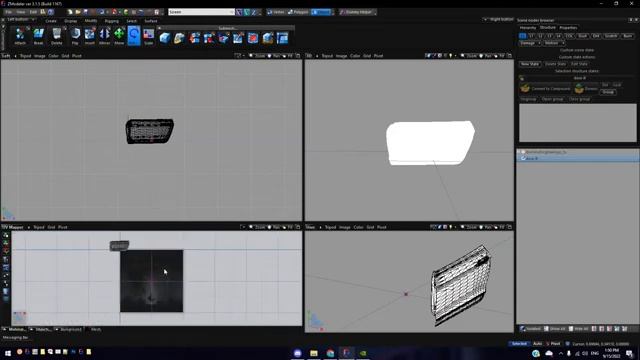The height and width of the screenshot is (360, 640).
Task: Select the Delete tool
Action: (57, 36)
